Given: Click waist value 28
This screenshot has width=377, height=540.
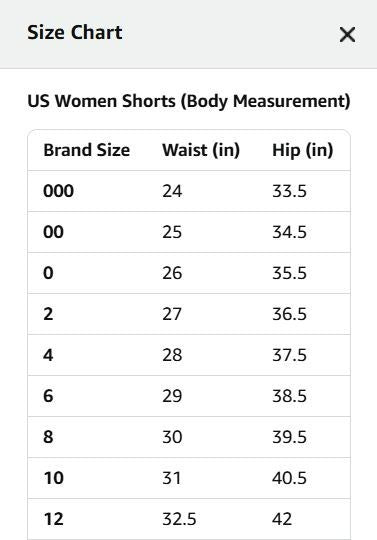Looking at the screenshot, I should point(172,355).
